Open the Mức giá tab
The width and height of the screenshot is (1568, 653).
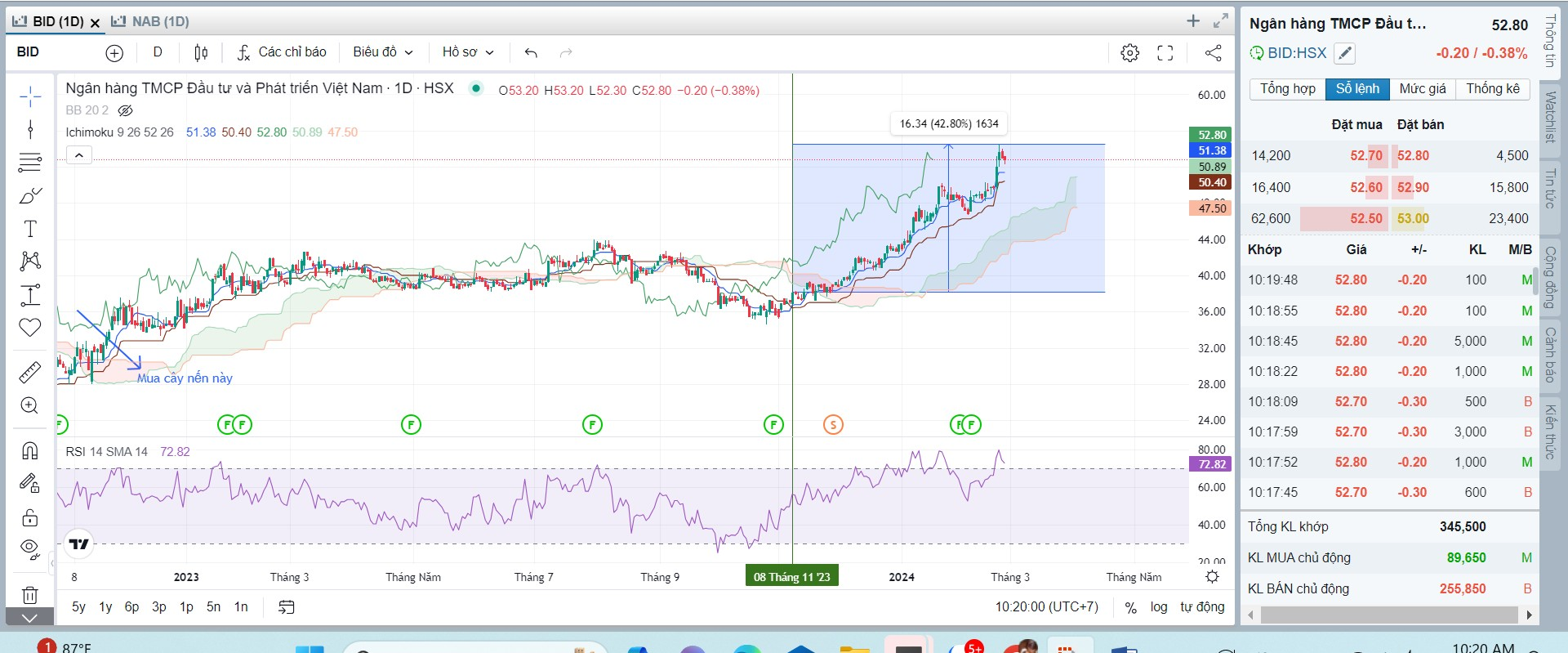(x=1423, y=89)
